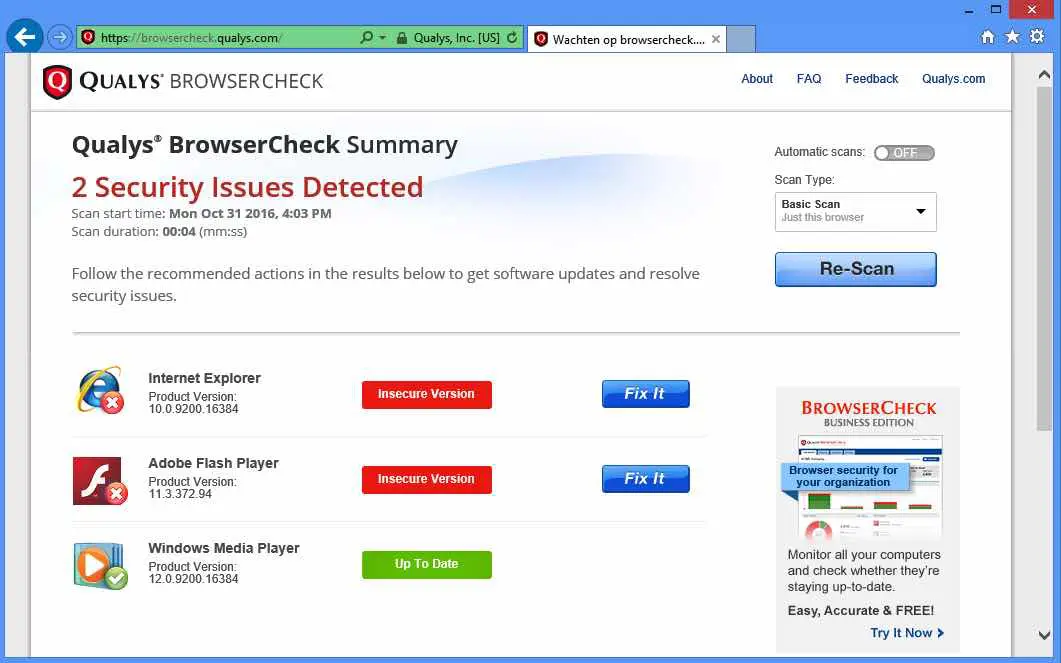Refresh the page with reload icon
Image resolution: width=1061 pixels, height=663 pixels.
pos(512,38)
